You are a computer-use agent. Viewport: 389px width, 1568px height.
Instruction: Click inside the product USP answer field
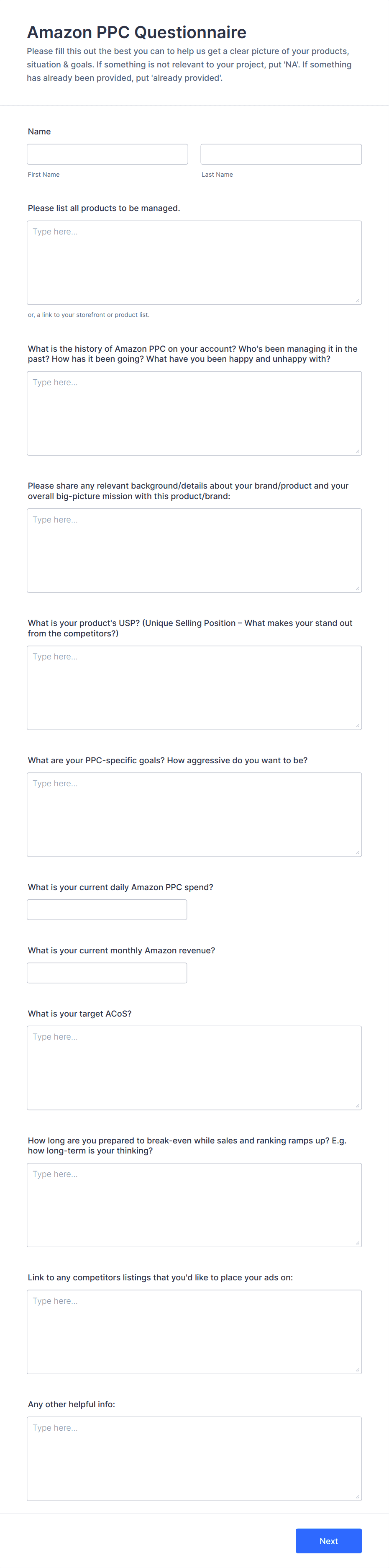(x=194, y=687)
